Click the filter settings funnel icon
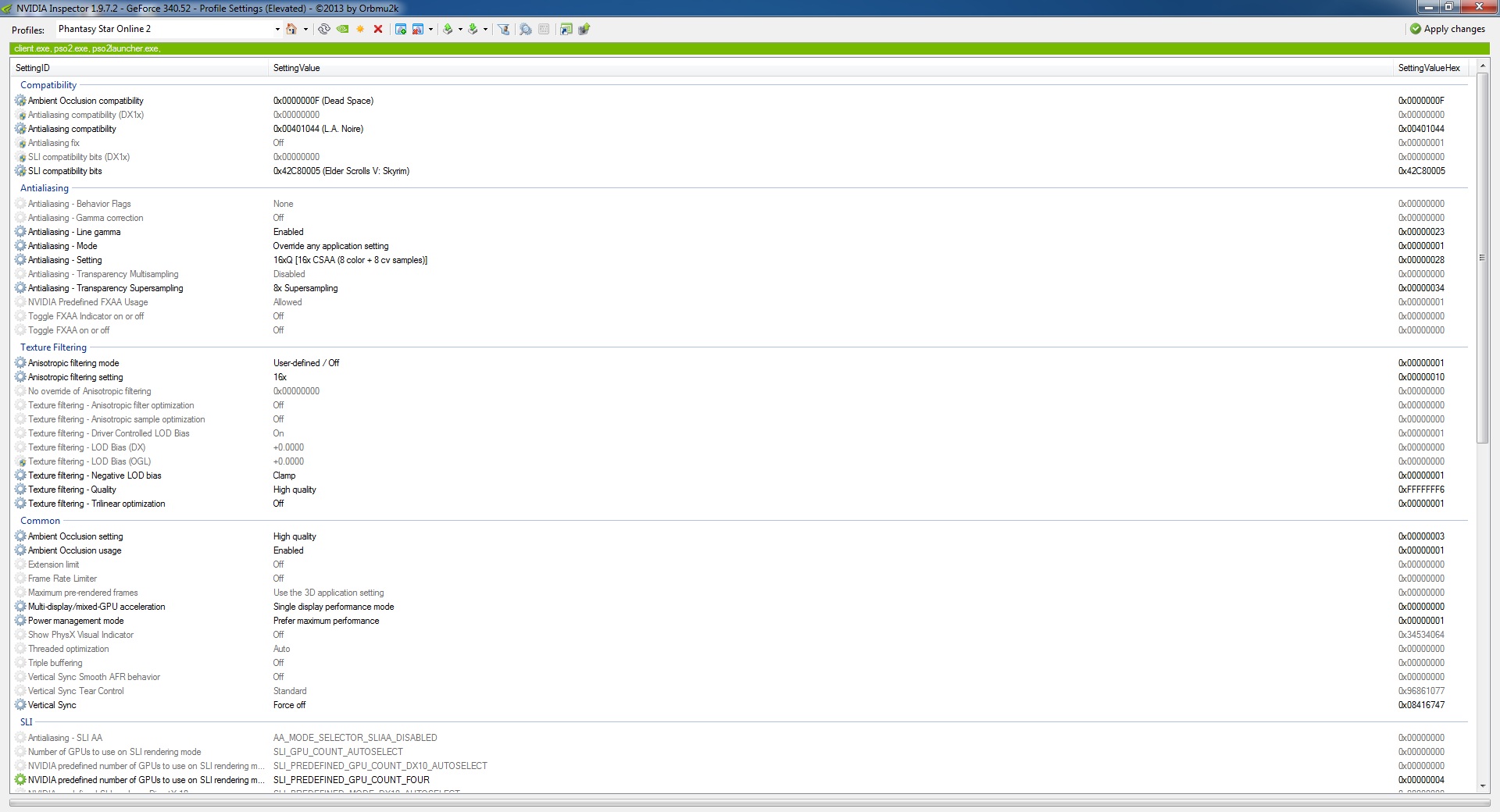Image resolution: width=1500 pixels, height=812 pixels. pos(504,29)
